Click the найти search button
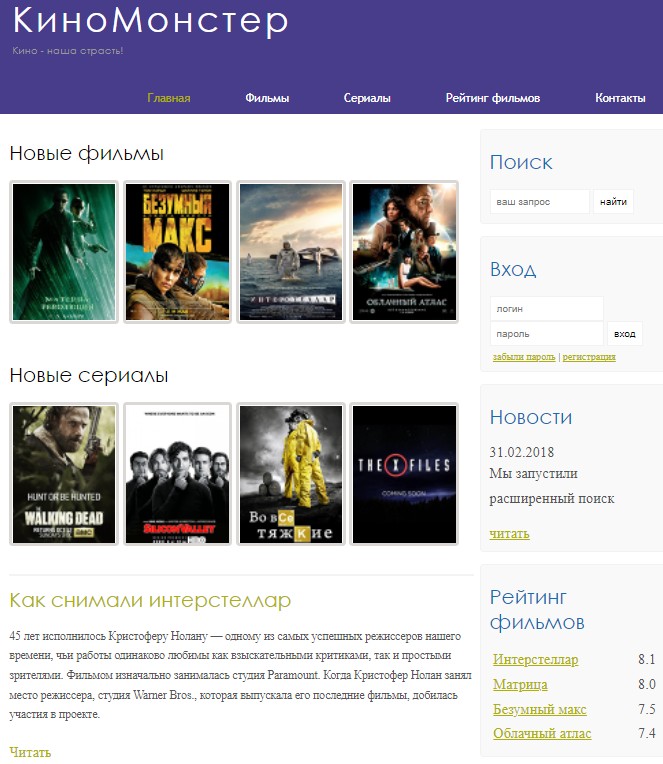Screen dimensions: 663x764 613,202
